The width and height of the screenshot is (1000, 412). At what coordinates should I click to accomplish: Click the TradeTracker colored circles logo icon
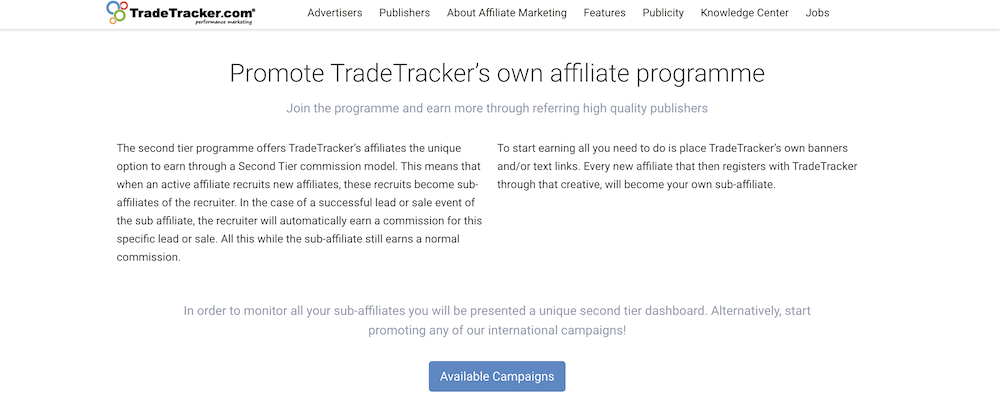click(117, 12)
